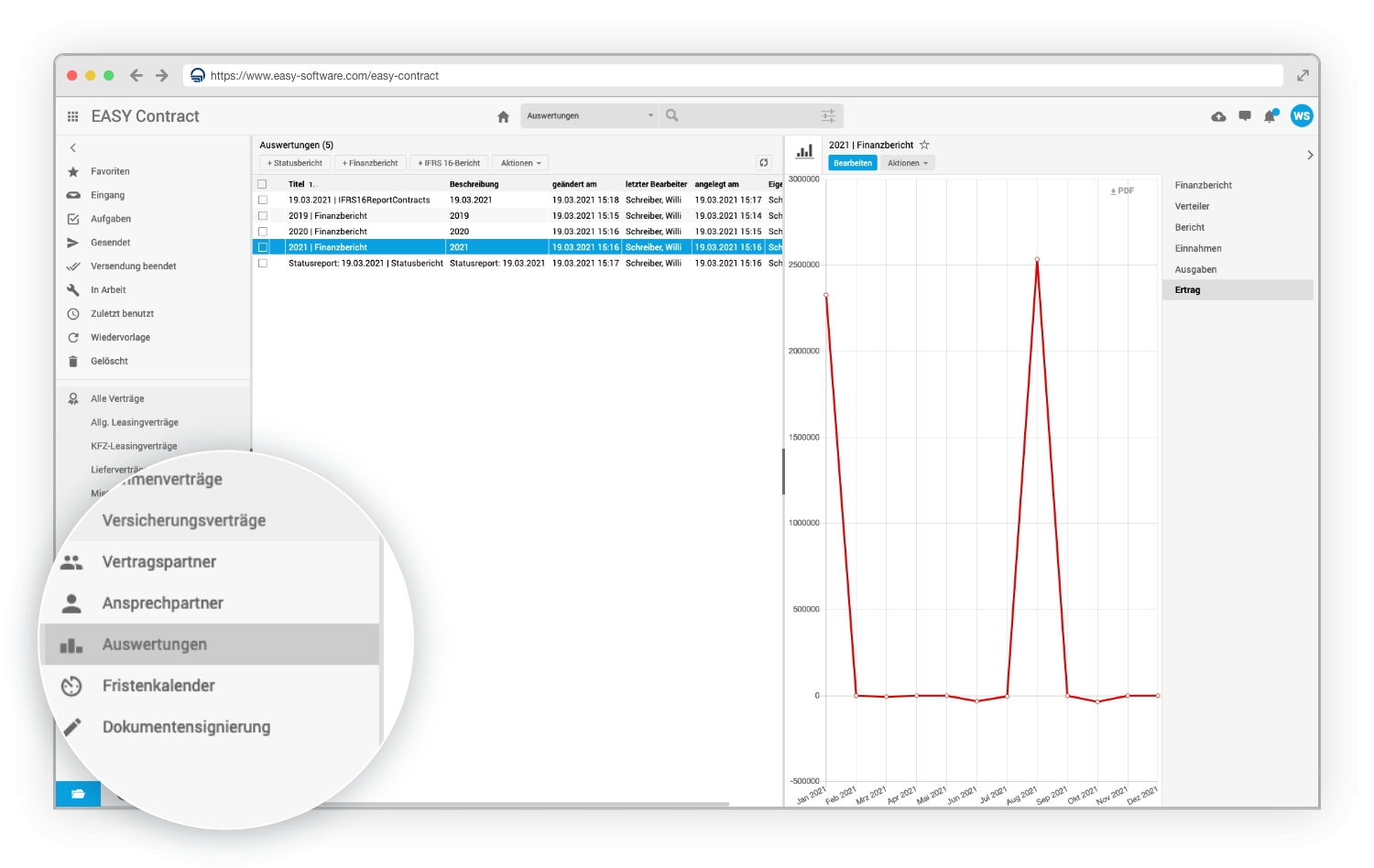Open the Finanzbericht section tab
The width and height of the screenshot is (1374, 868).
coord(1204,185)
